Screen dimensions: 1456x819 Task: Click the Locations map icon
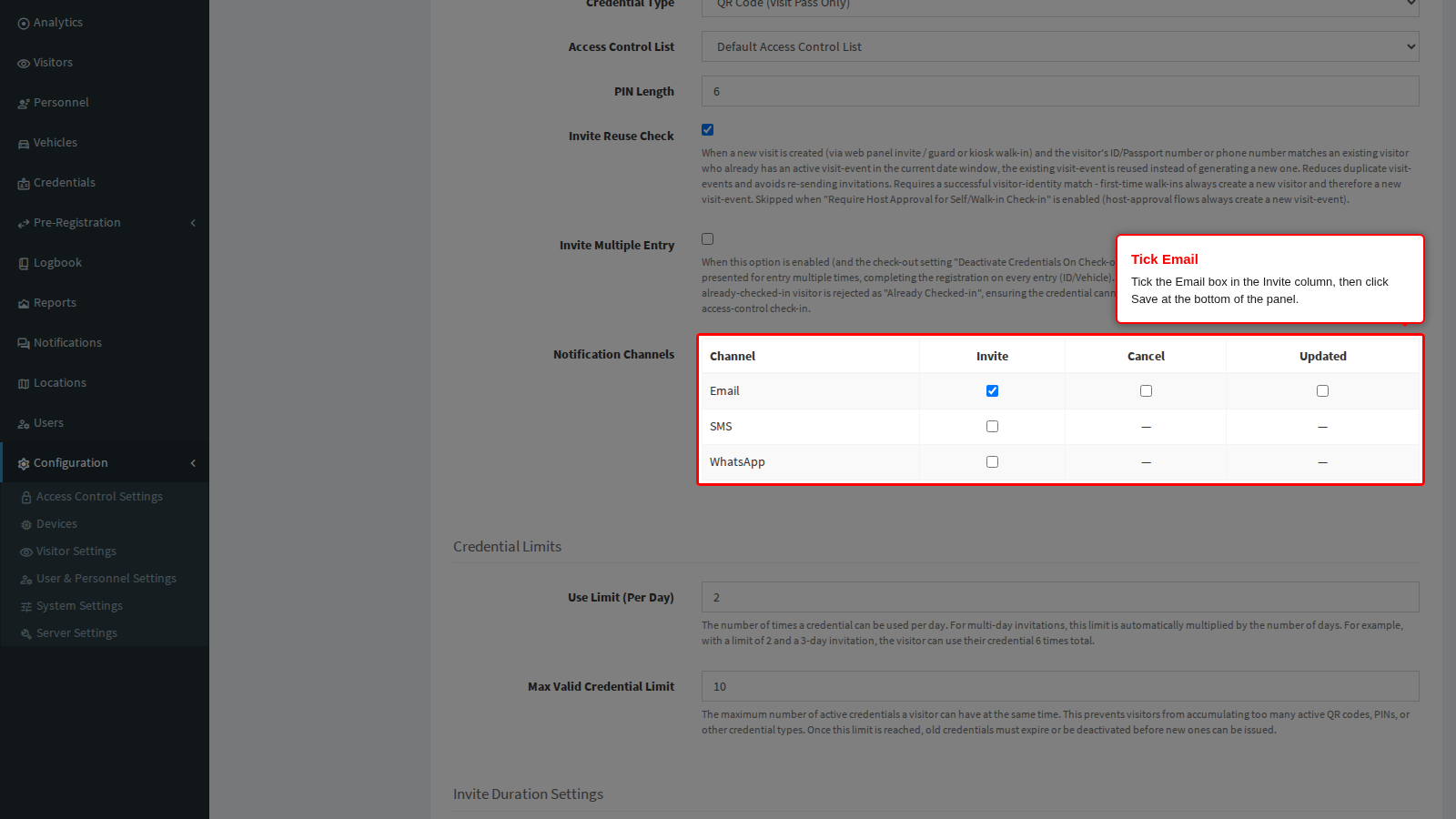[24, 384]
